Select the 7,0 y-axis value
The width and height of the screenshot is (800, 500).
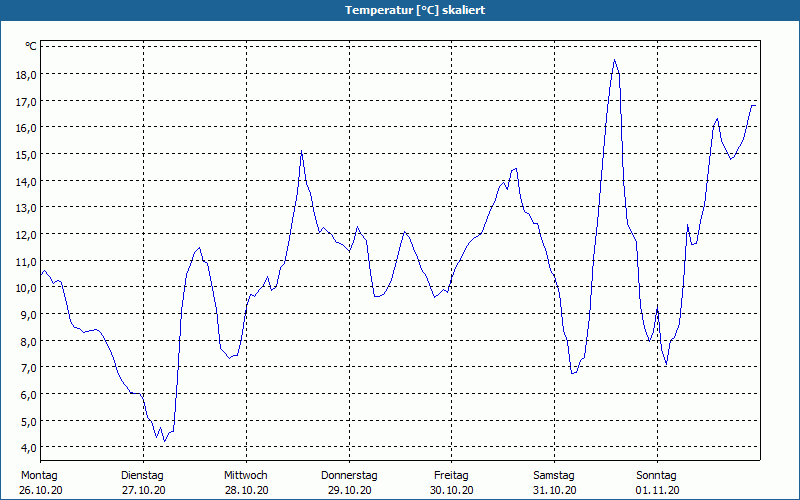(x=29, y=368)
